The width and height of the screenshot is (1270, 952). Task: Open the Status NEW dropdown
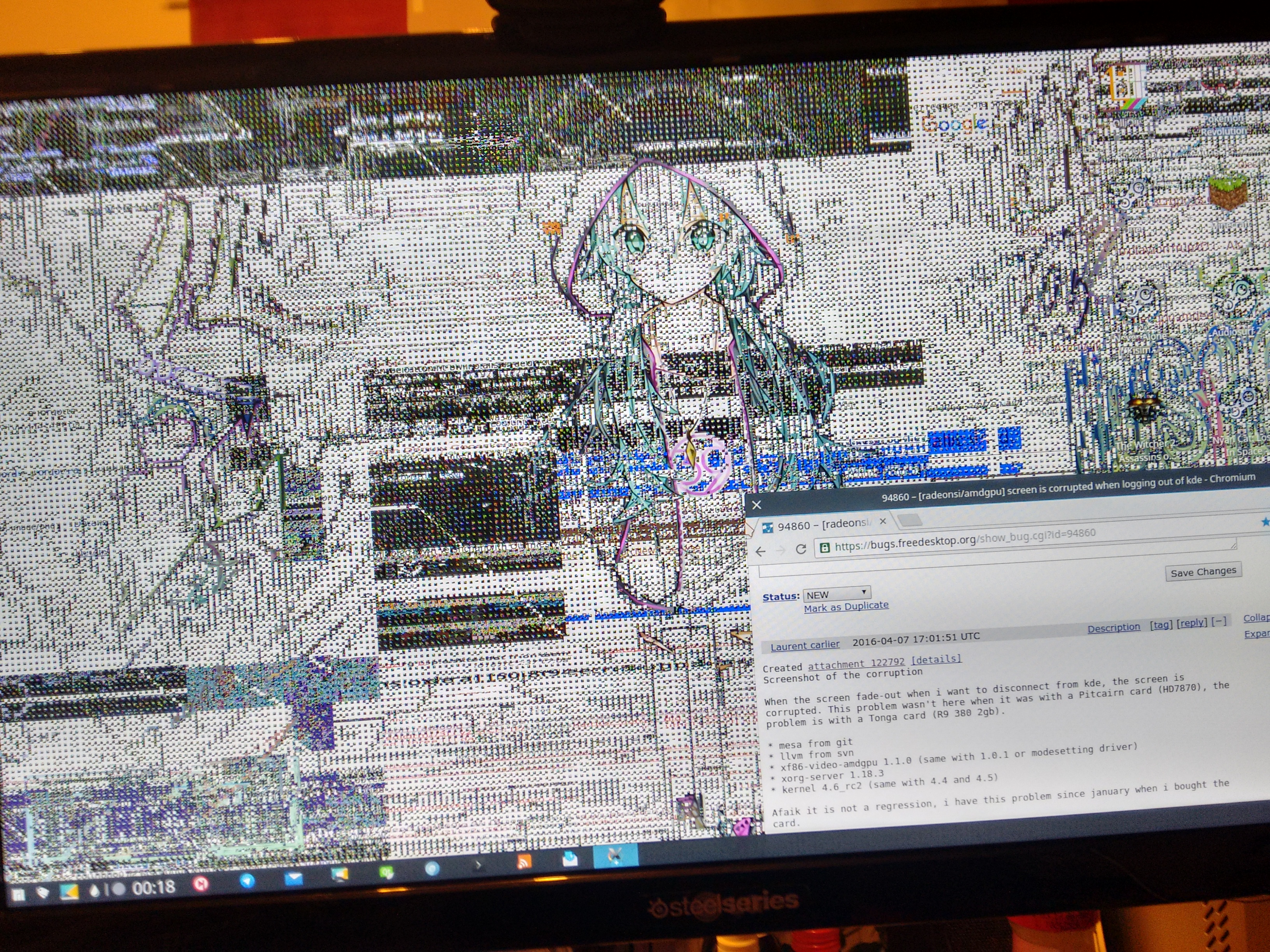coord(837,594)
